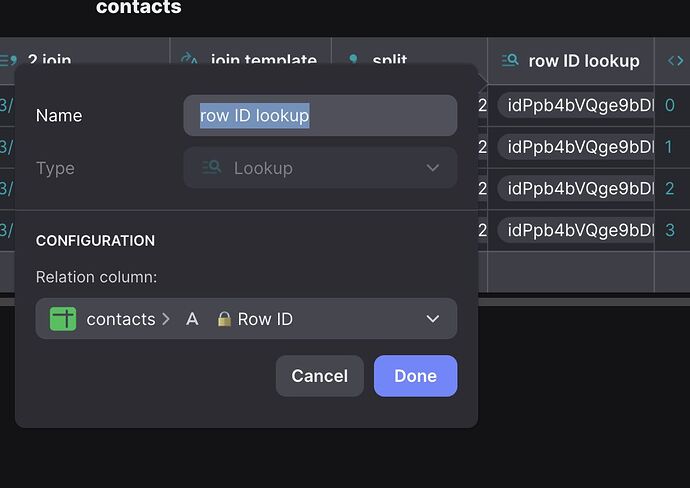690x488 pixels.
Task: Click the 2 join column header icon
Action: pyautogui.click(x=6, y=60)
